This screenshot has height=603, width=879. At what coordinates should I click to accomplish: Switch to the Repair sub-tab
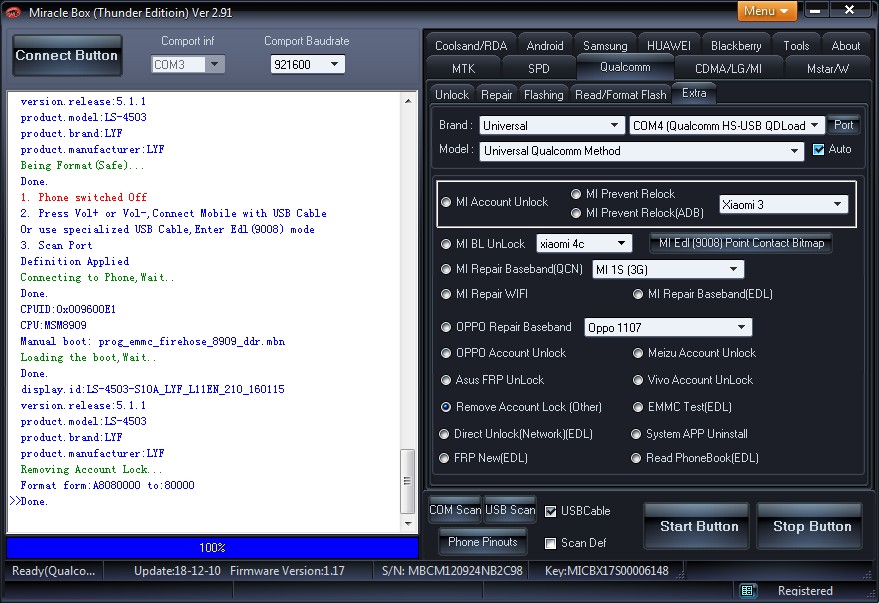[497, 95]
